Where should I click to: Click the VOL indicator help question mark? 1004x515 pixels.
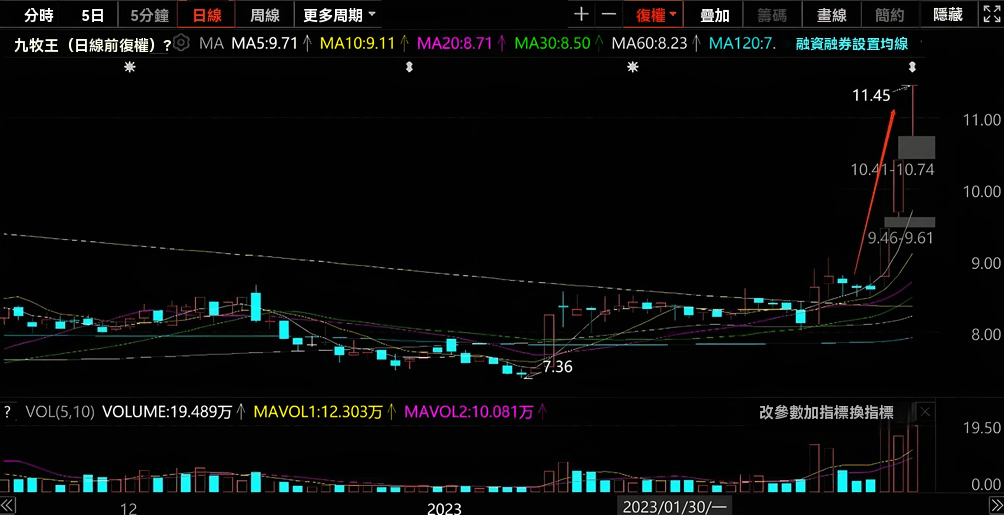[8, 411]
